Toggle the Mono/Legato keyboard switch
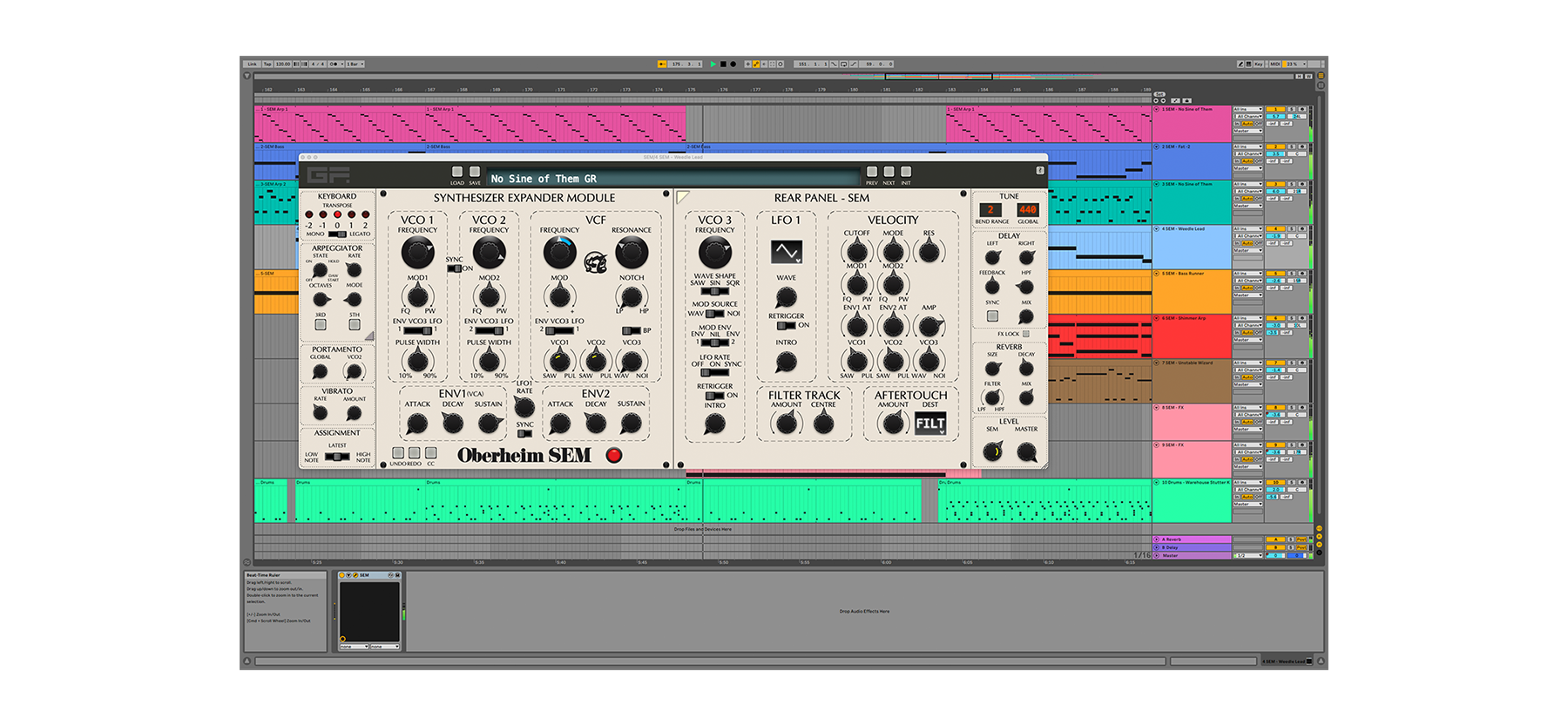1568x726 pixels. click(x=337, y=234)
